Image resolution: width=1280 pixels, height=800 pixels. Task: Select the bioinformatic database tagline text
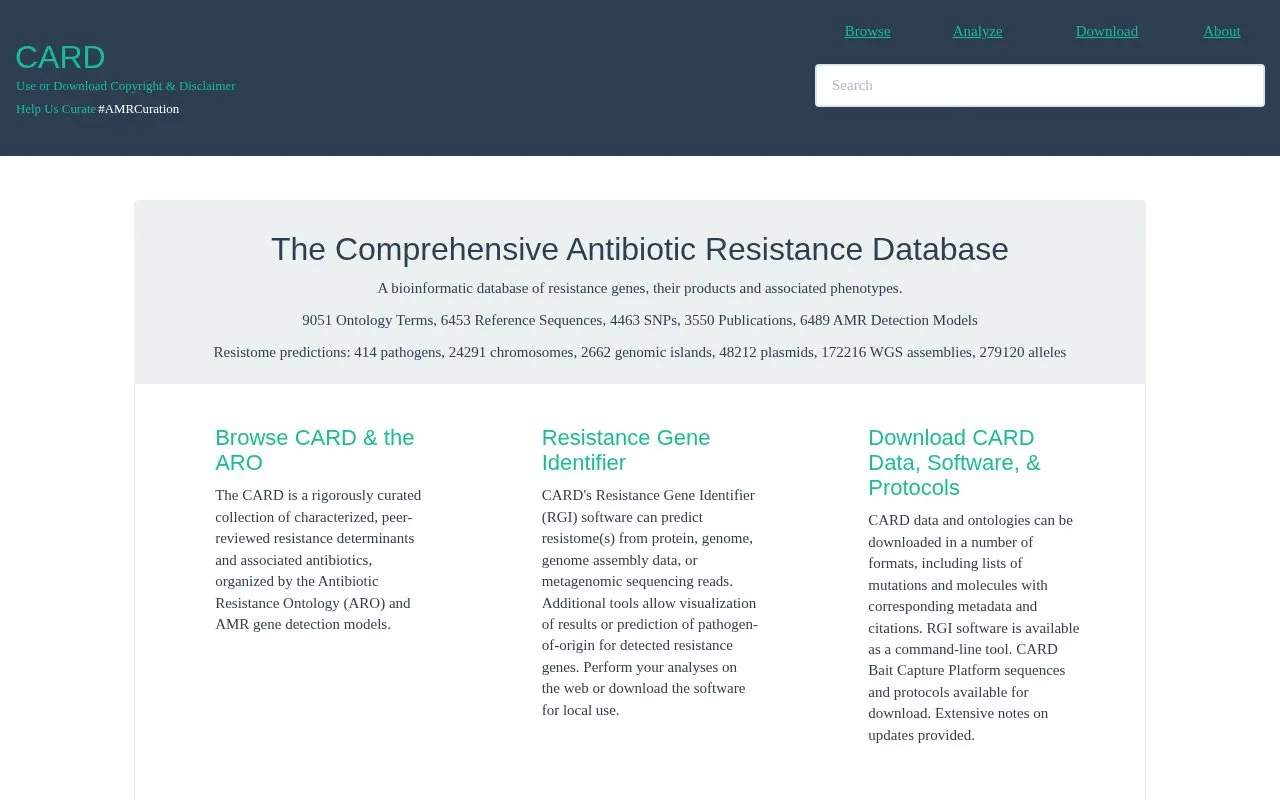pos(640,288)
